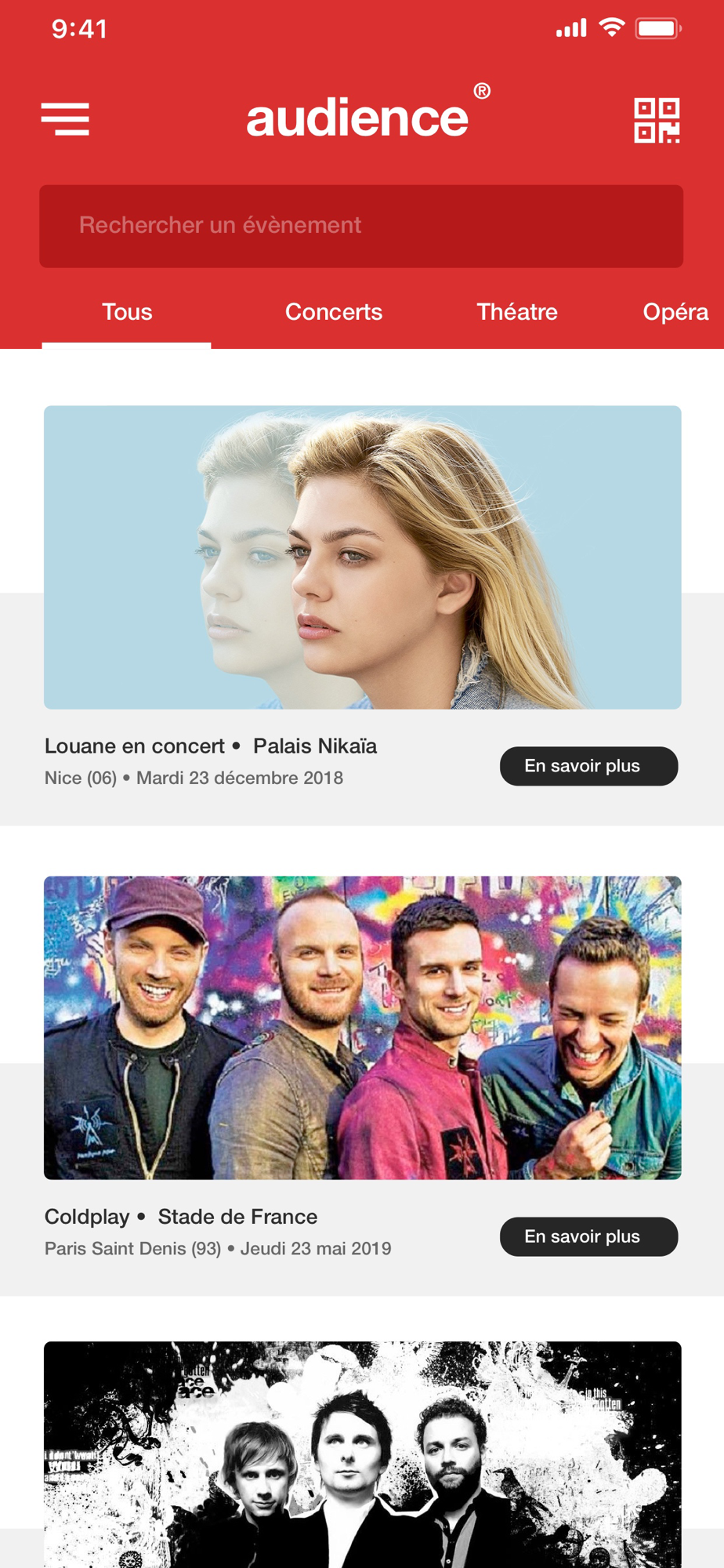
Task: Tap En savoir plus for Louane
Action: [589, 766]
